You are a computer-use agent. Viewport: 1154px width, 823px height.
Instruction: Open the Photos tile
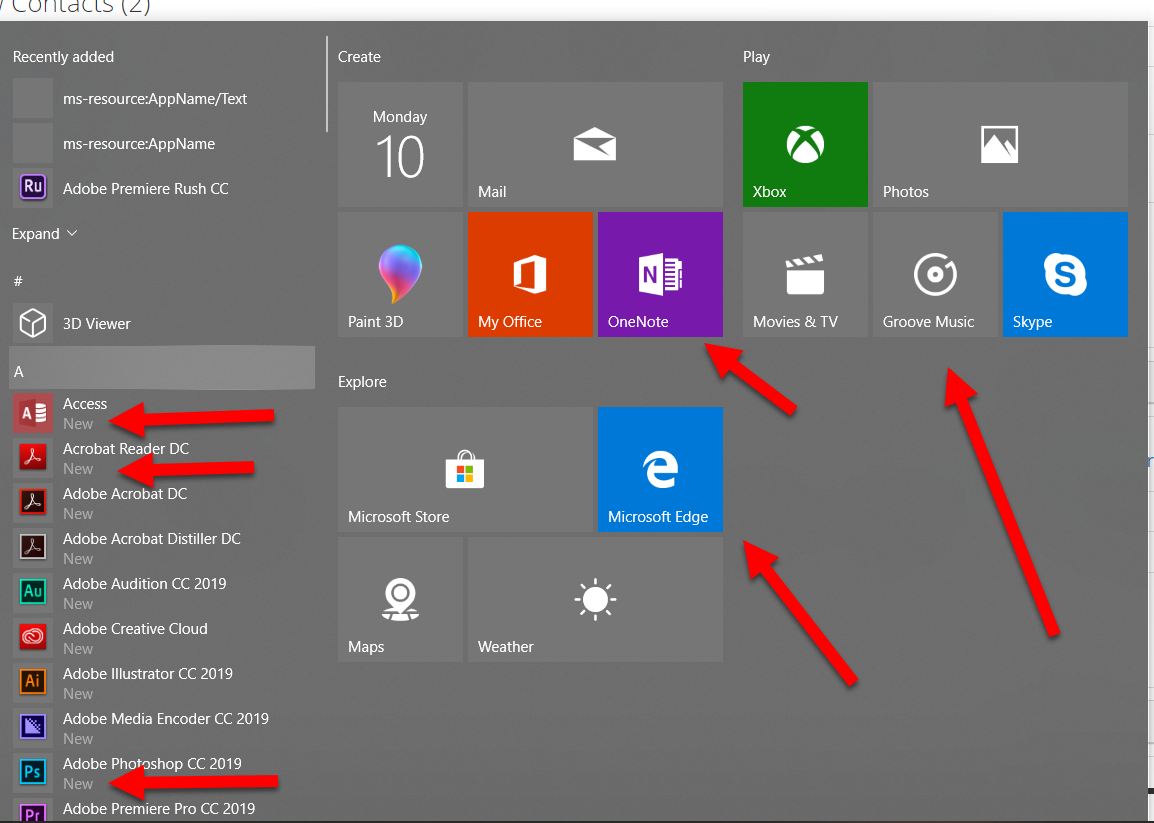click(x=1000, y=144)
